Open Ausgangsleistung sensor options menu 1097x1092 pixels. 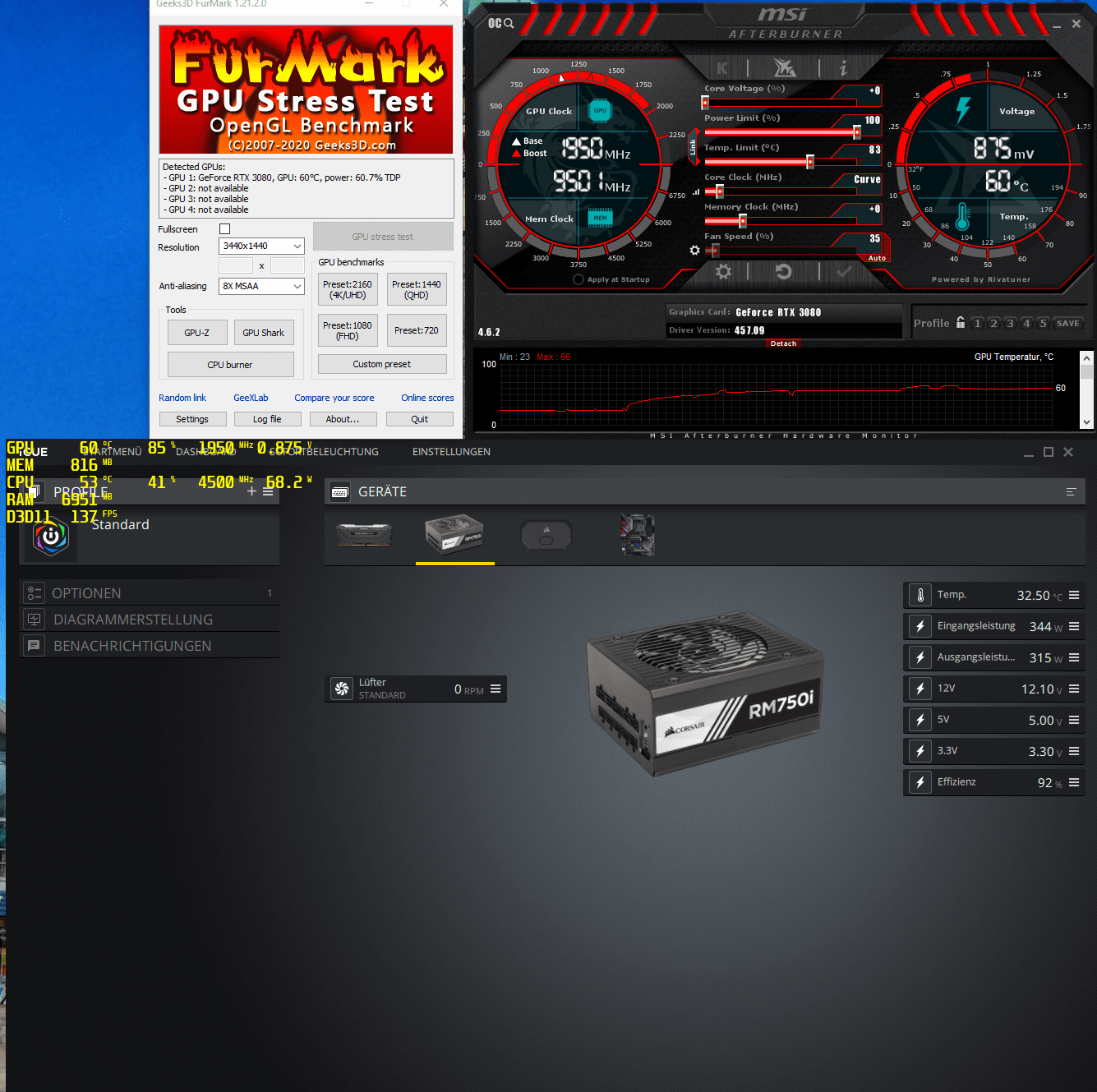(x=1074, y=657)
